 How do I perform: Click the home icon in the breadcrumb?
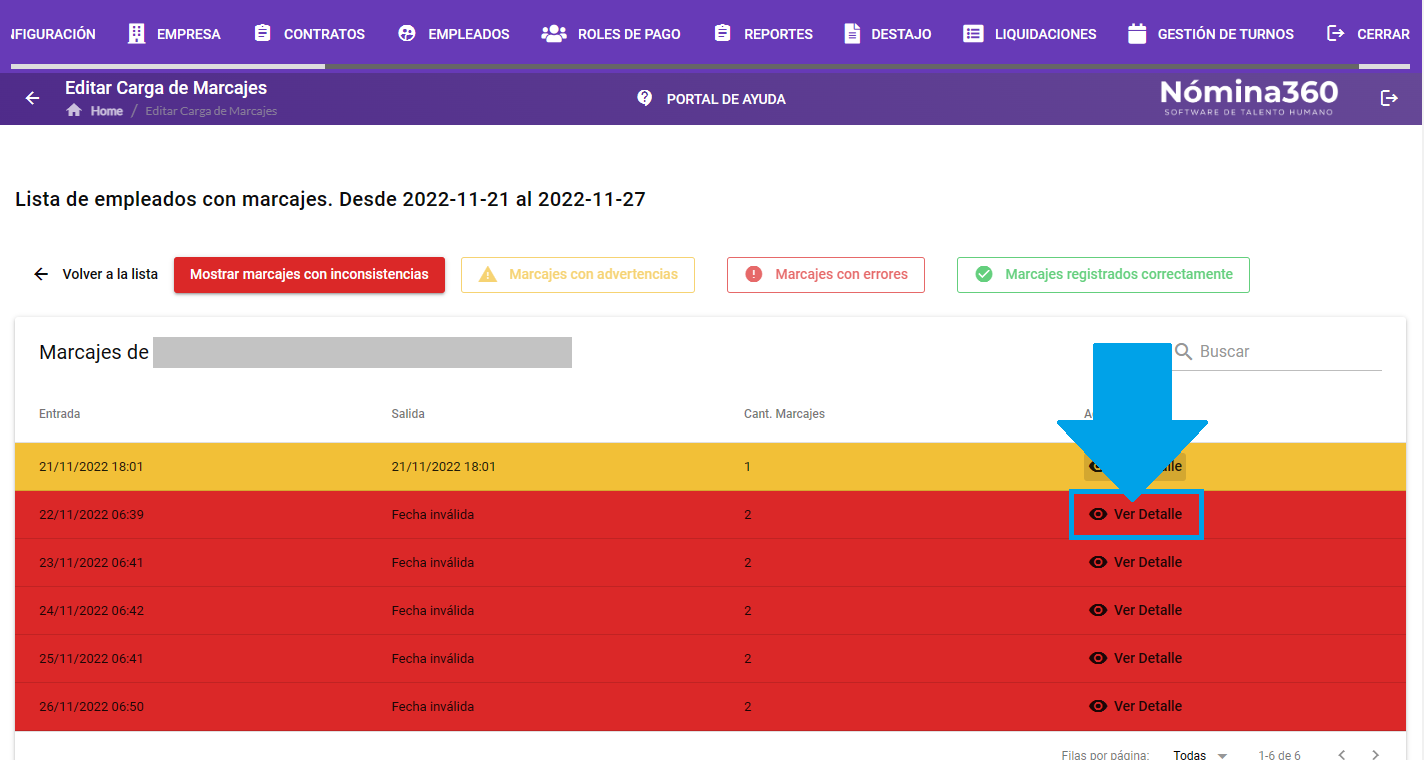[74, 110]
